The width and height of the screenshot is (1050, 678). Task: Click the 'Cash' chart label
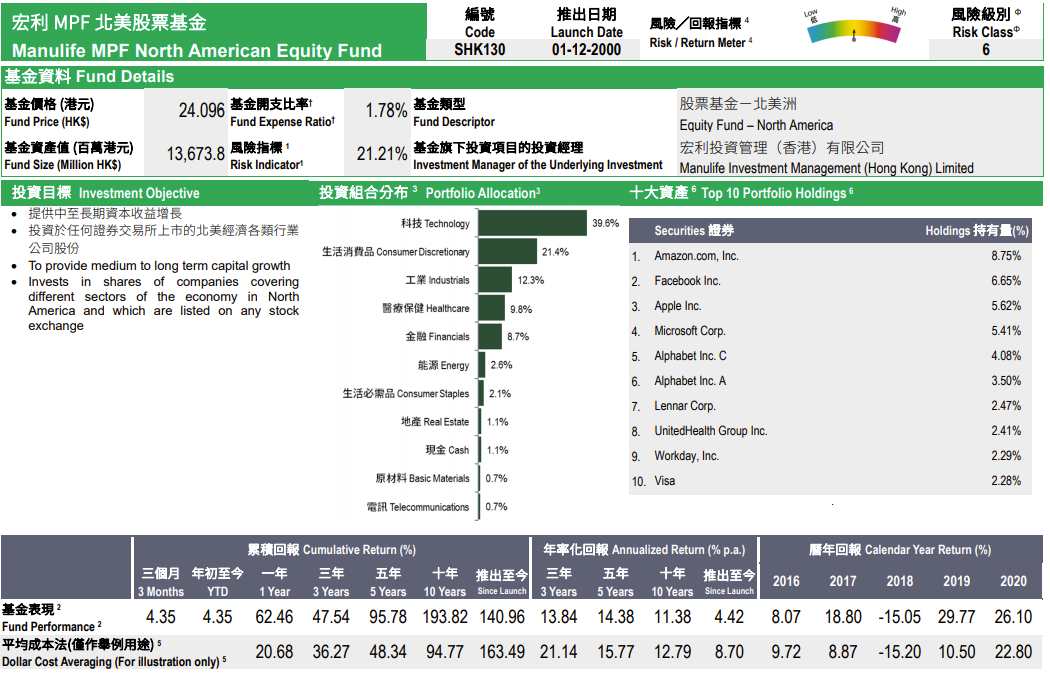click(x=447, y=450)
